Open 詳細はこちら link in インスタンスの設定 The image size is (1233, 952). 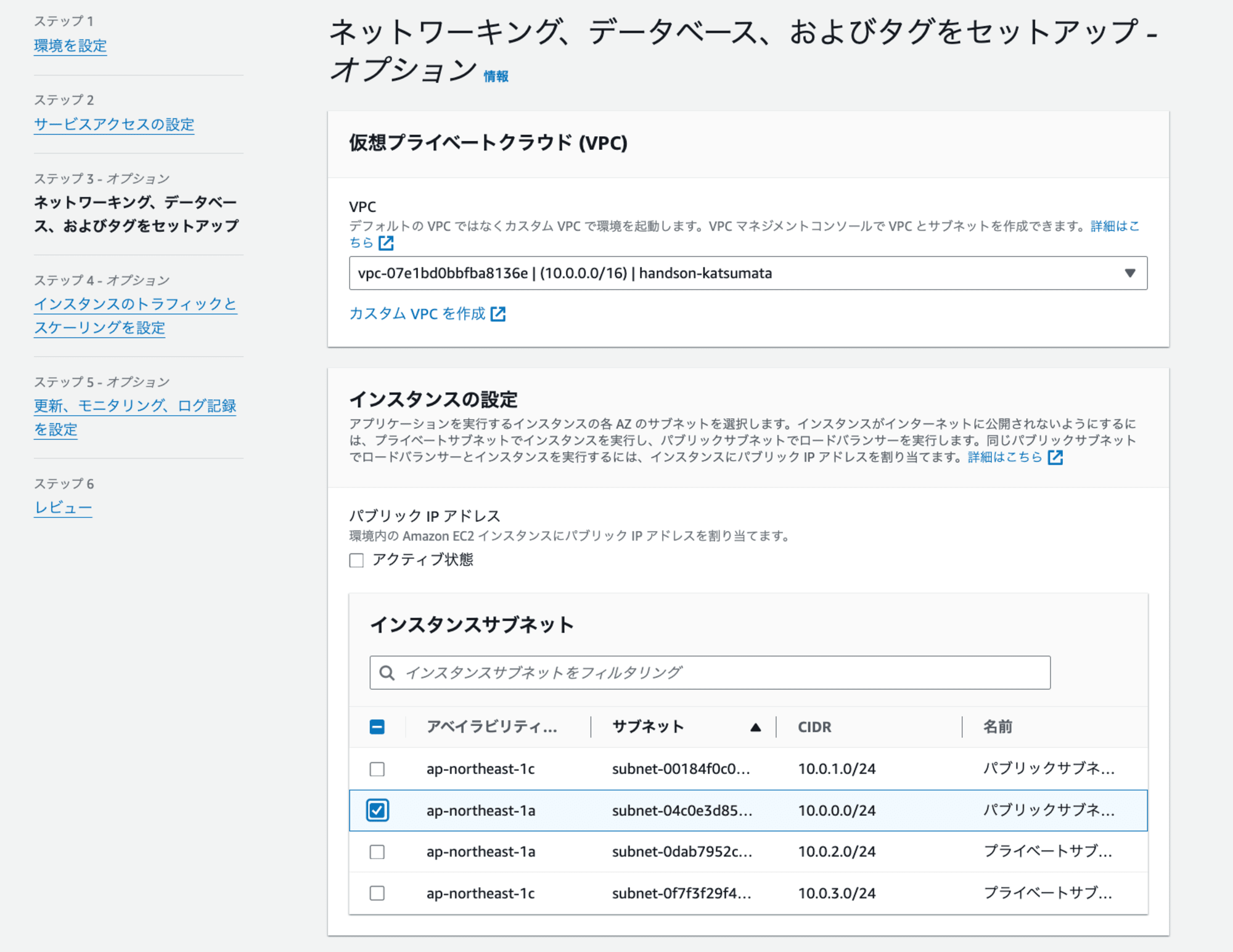click(x=1005, y=457)
